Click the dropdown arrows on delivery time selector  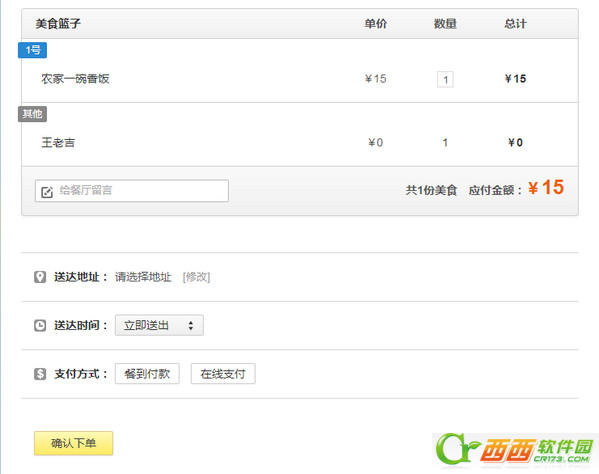coord(191,325)
